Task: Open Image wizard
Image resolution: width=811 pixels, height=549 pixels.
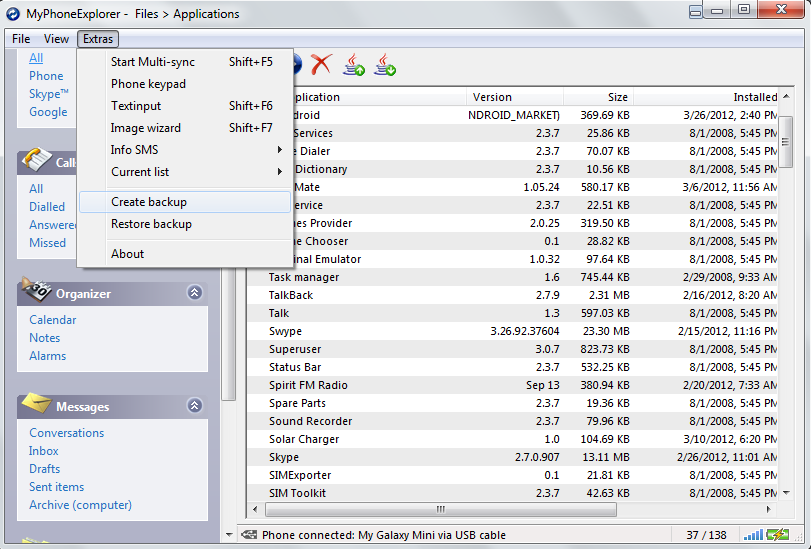Action: click(x=185, y=128)
